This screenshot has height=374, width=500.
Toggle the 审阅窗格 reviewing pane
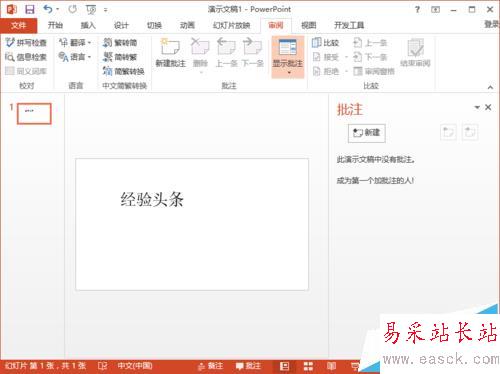point(374,71)
